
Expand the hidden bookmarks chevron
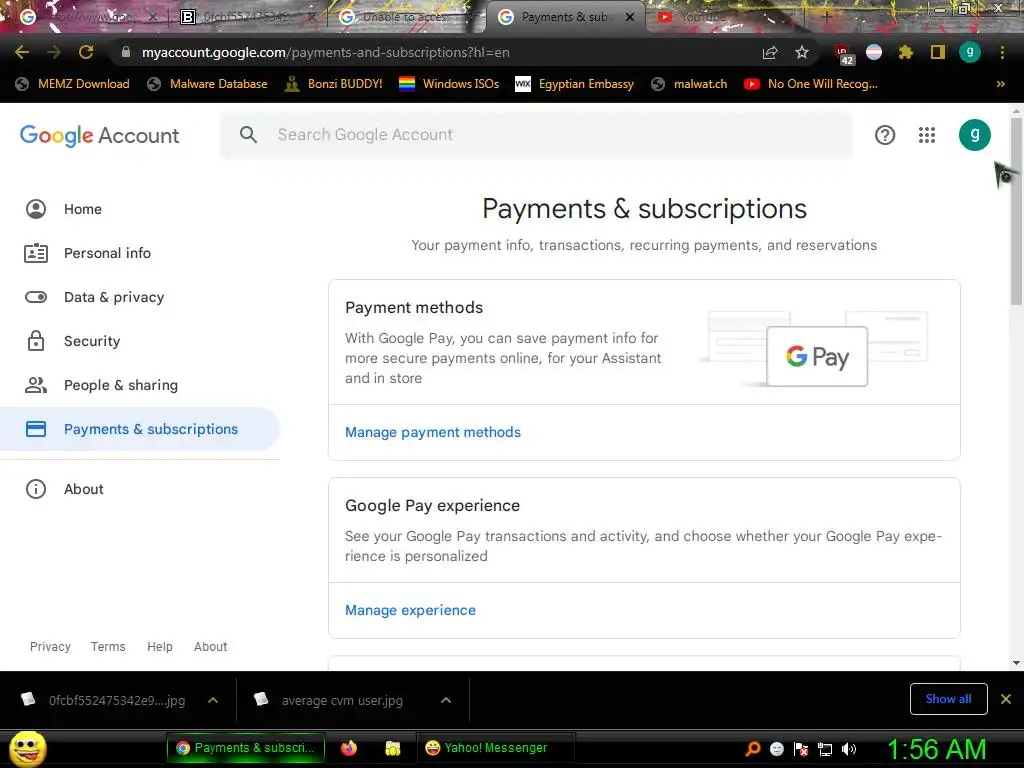1000,84
